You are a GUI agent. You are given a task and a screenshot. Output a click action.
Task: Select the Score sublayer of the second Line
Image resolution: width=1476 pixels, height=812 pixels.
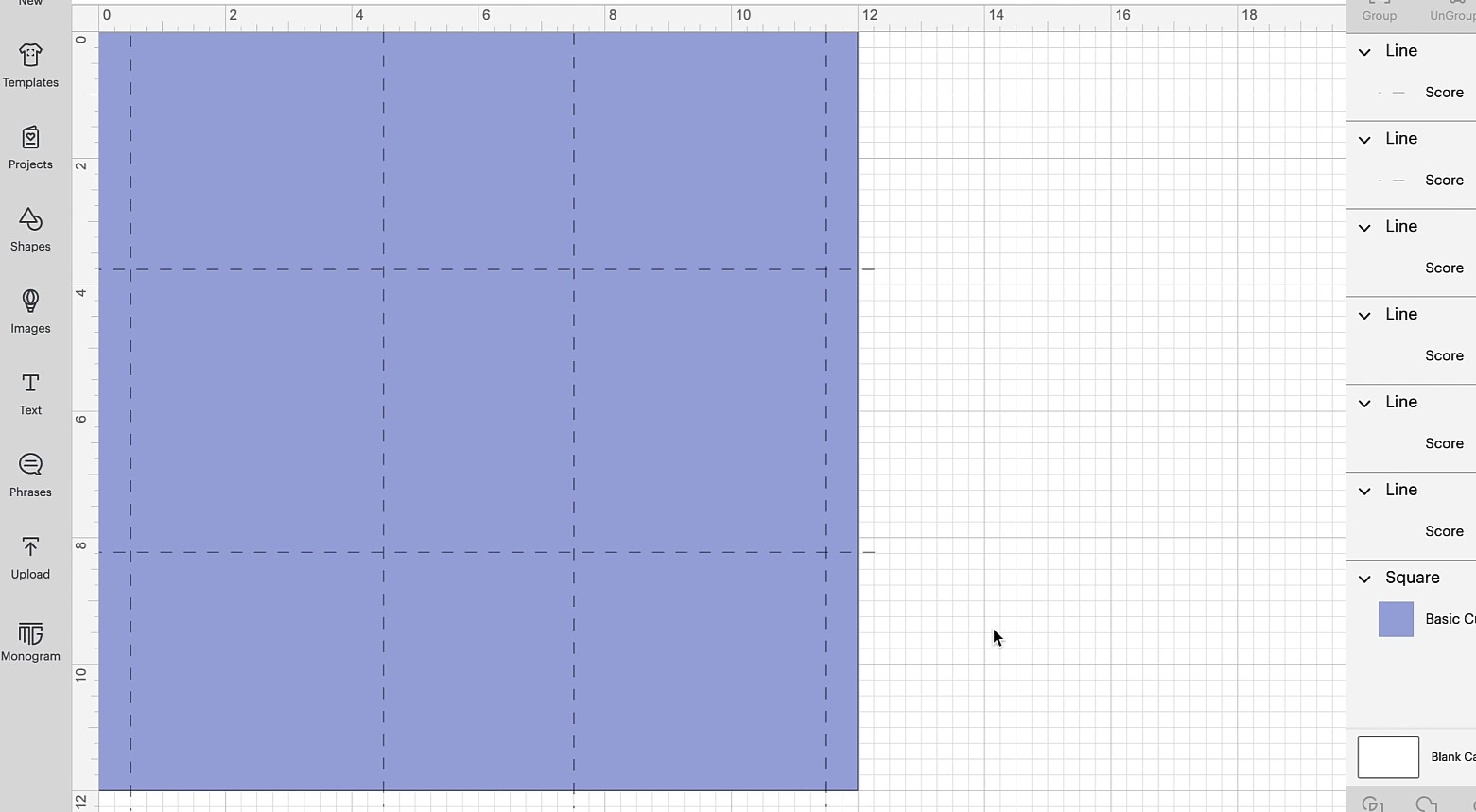(1444, 181)
